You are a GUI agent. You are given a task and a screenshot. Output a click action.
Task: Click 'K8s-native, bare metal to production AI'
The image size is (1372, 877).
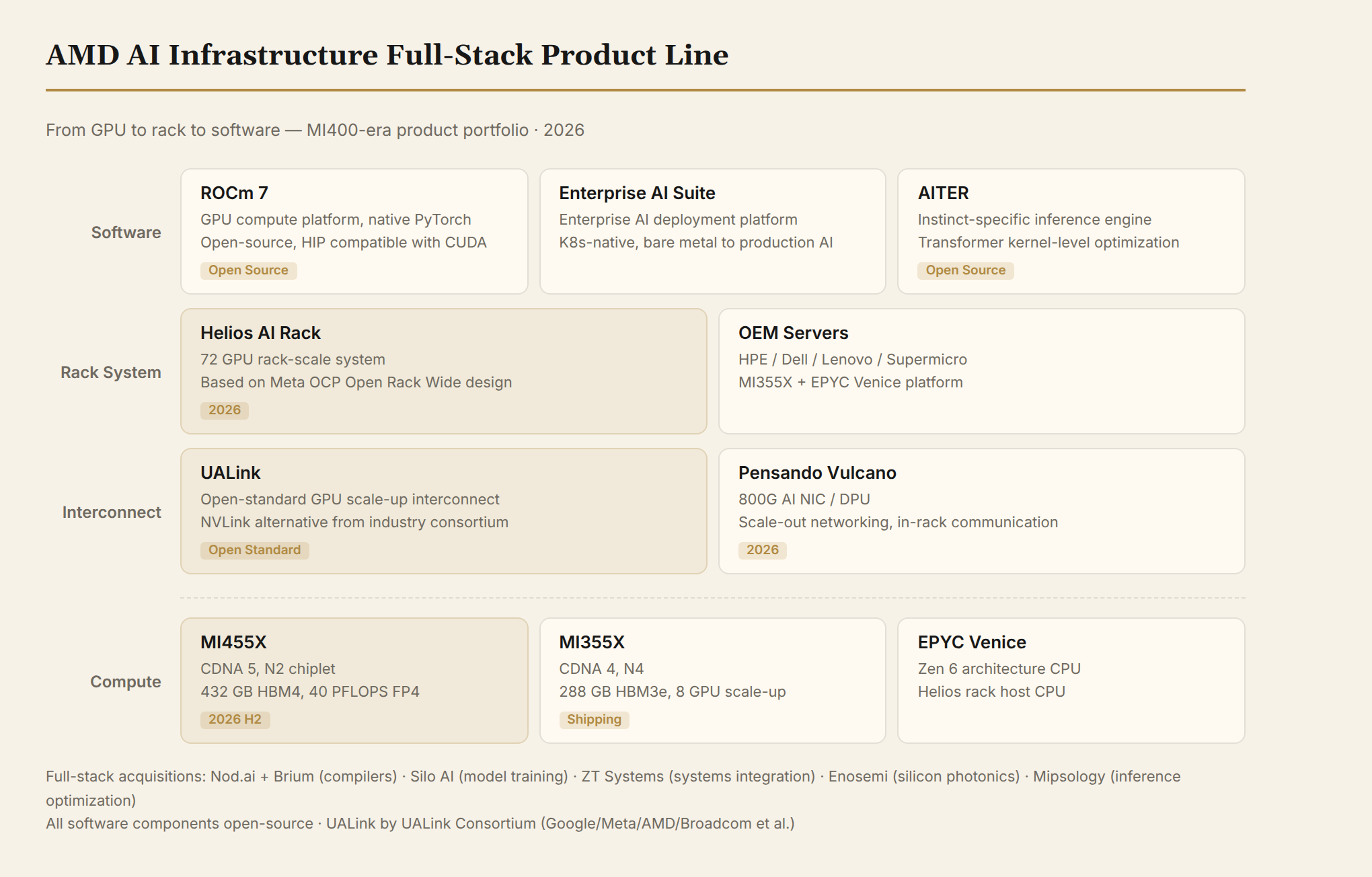pyautogui.click(x=695, y=242)
